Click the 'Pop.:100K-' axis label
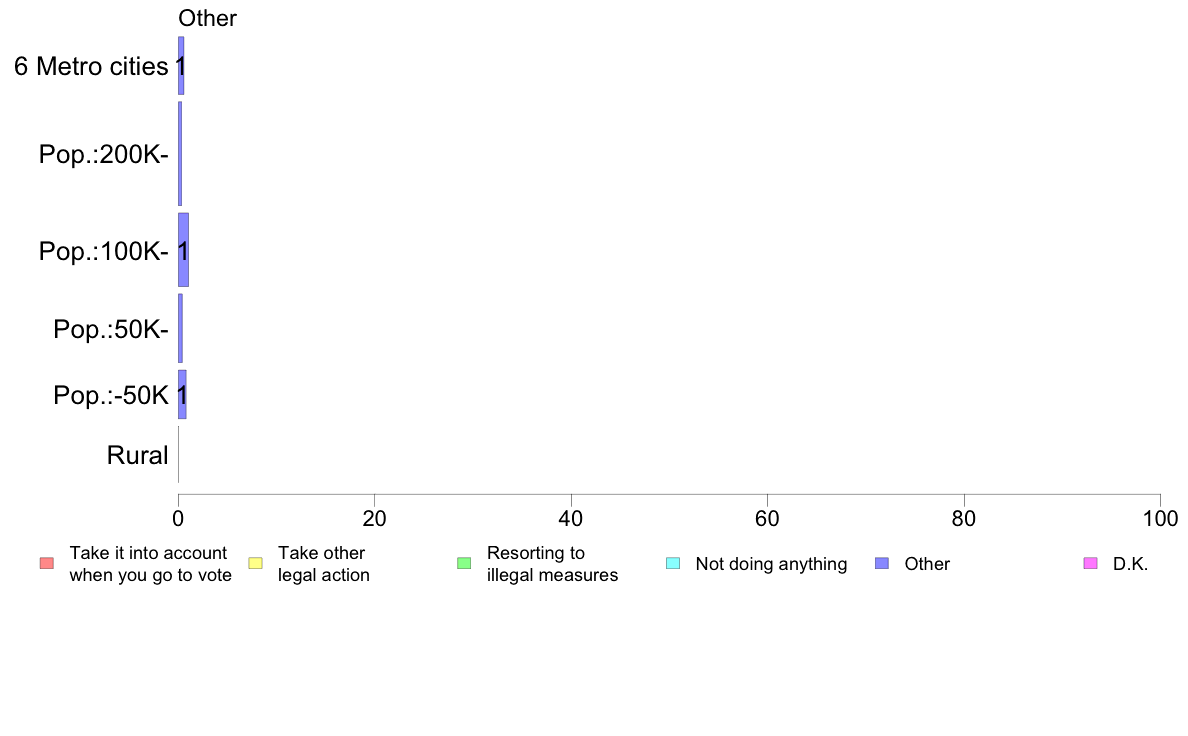1188x736 pixels. point(104,251)
